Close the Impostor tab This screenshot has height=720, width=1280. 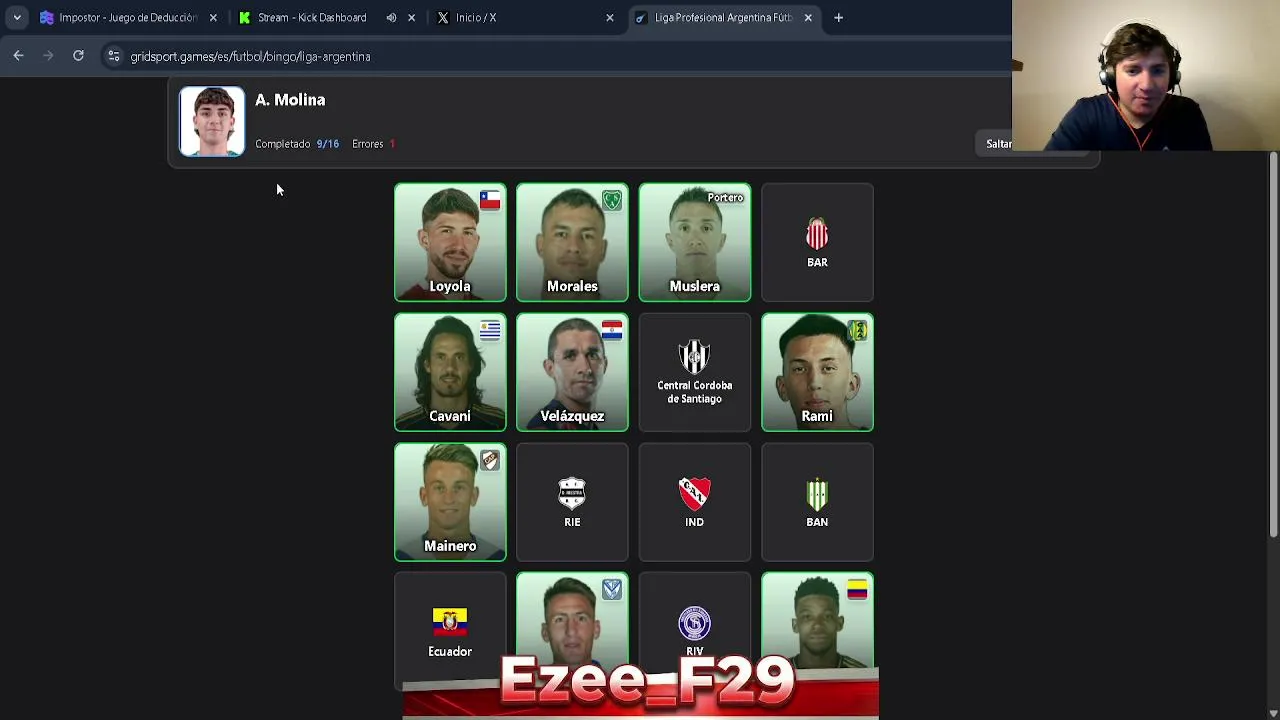pyautogui.click(x=213, y=17)
